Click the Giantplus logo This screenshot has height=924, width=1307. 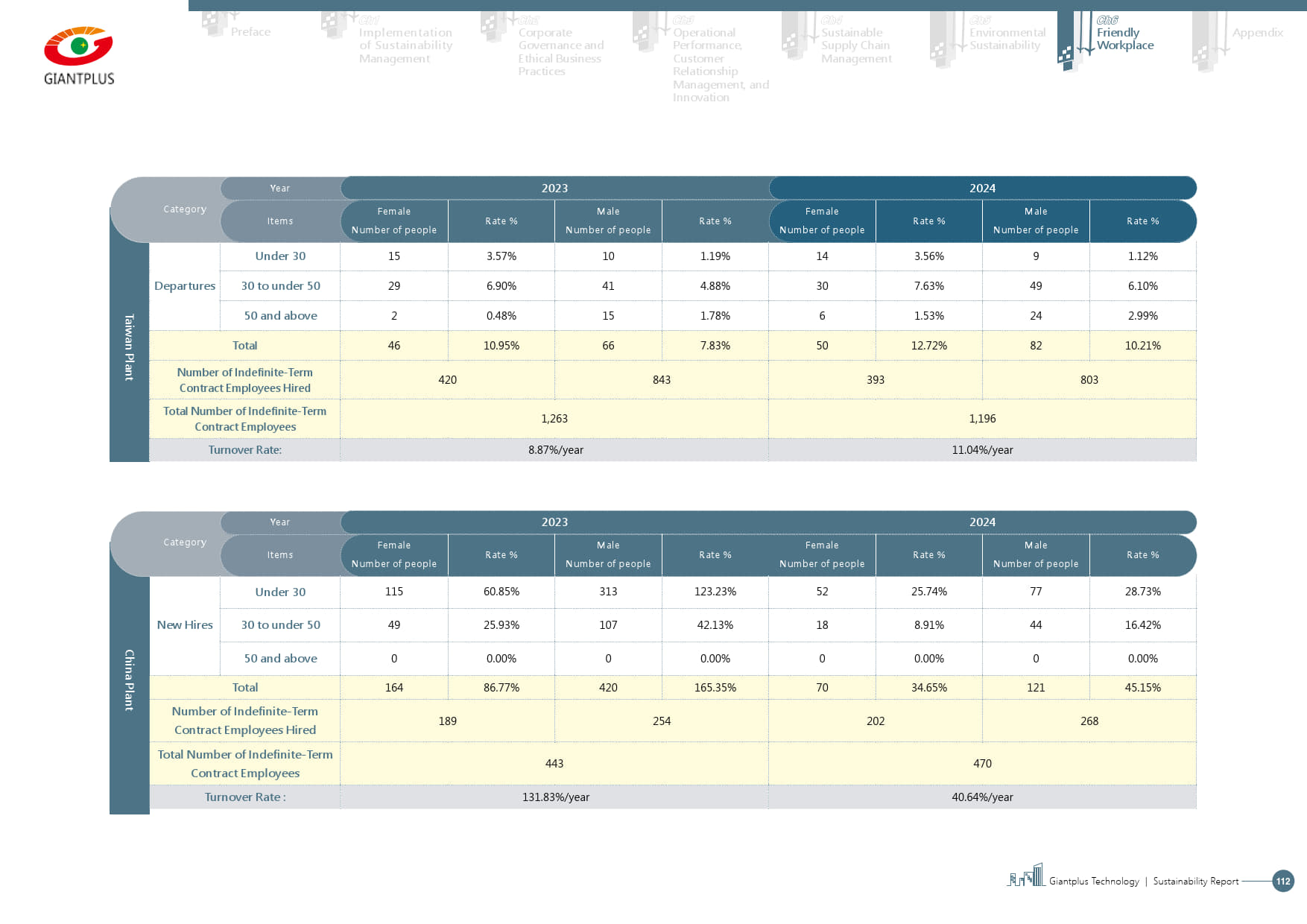79,56
